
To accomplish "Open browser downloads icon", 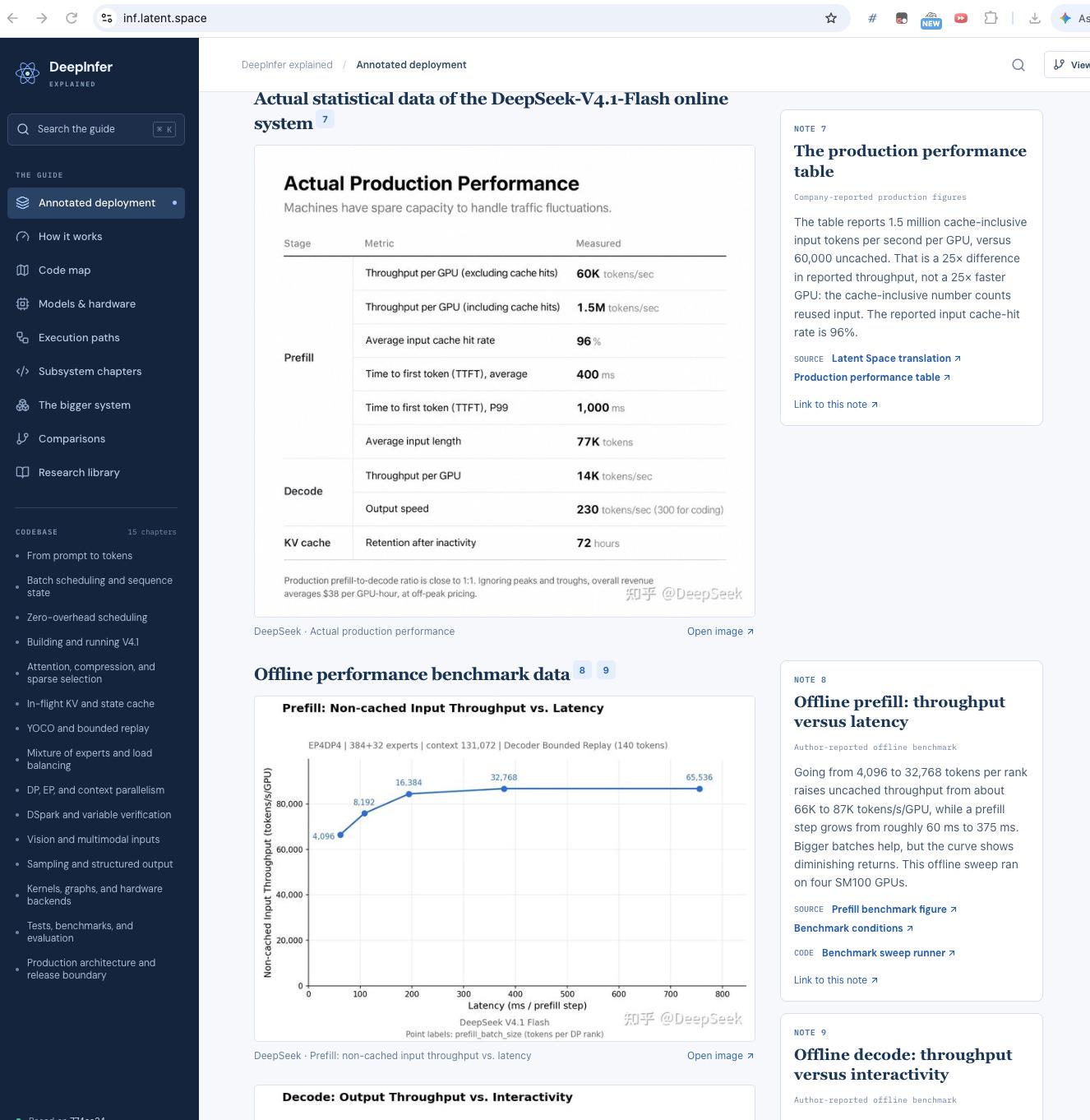I will click(x=1035, y=18).
